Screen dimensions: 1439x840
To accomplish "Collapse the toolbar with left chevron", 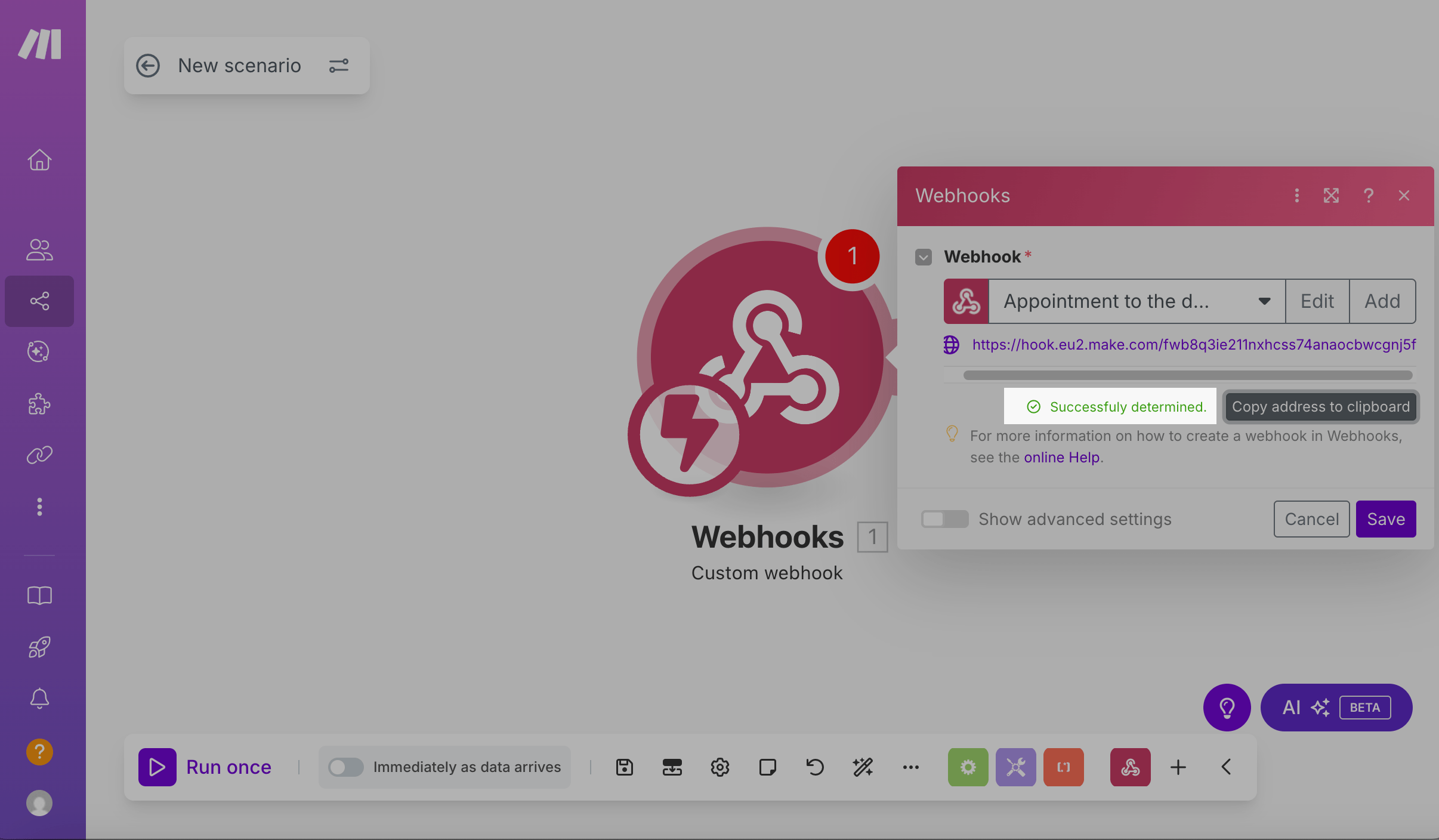I will pyautogui.click(x=1226, y=767).
